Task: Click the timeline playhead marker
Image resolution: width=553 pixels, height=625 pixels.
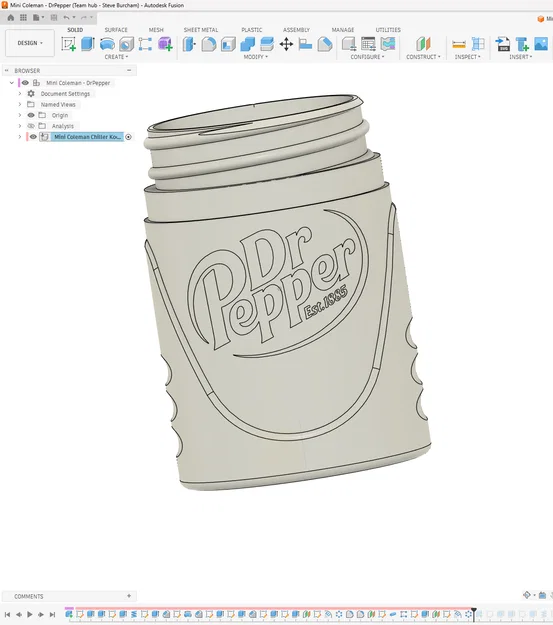Action: (x=474, y=614)
